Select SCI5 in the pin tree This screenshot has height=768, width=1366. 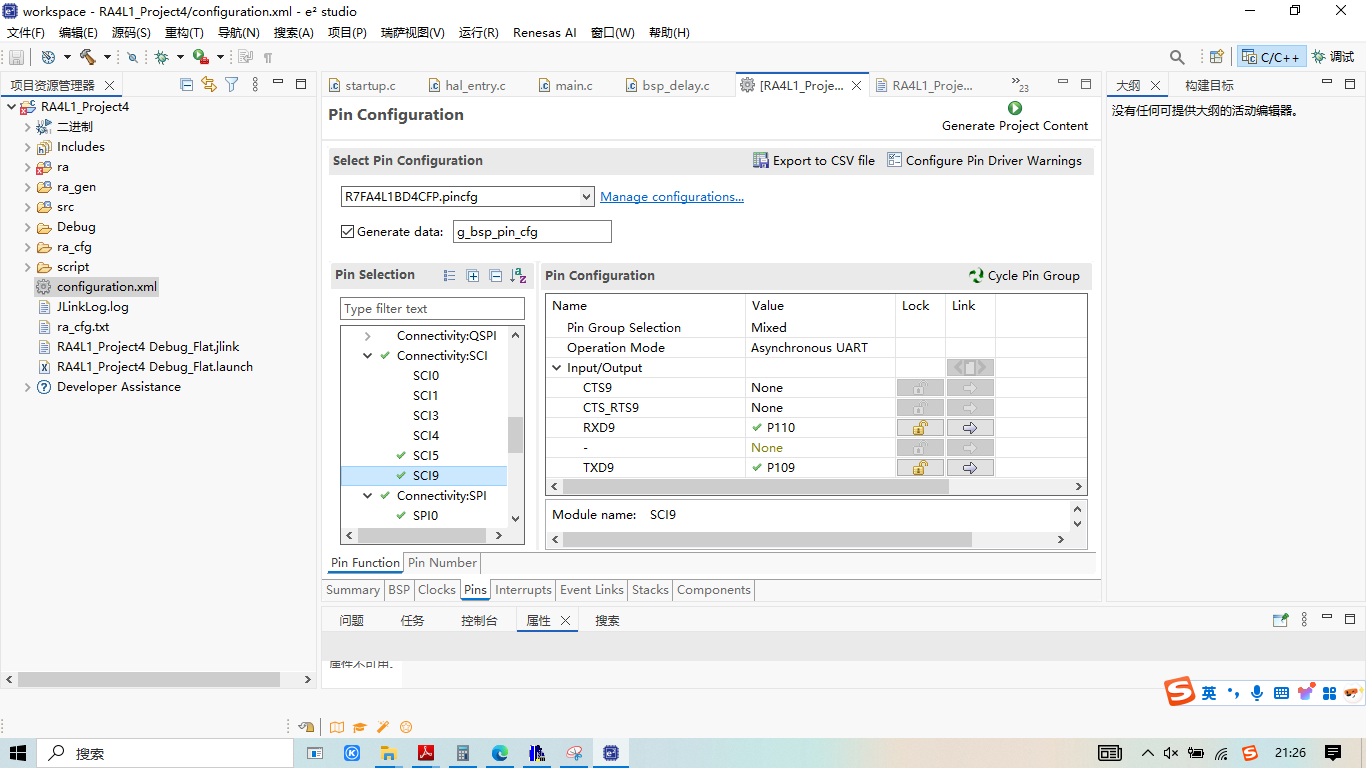click(426, 456)
